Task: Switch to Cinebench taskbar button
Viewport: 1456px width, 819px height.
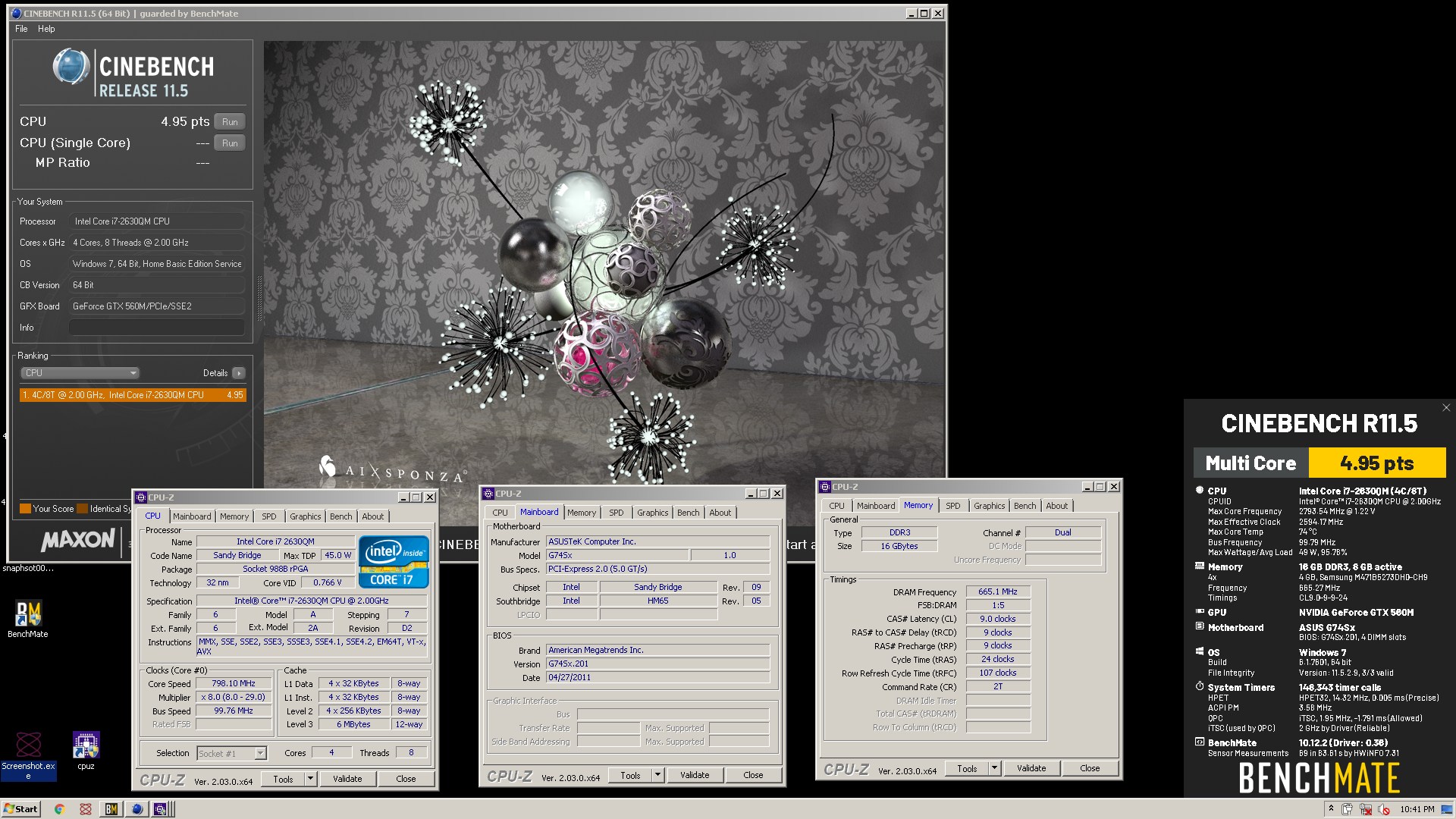Action: (x=136, y=809)
